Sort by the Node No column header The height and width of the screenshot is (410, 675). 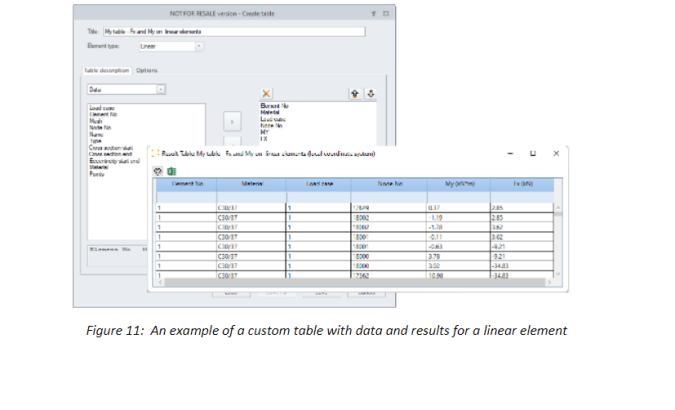389,184
